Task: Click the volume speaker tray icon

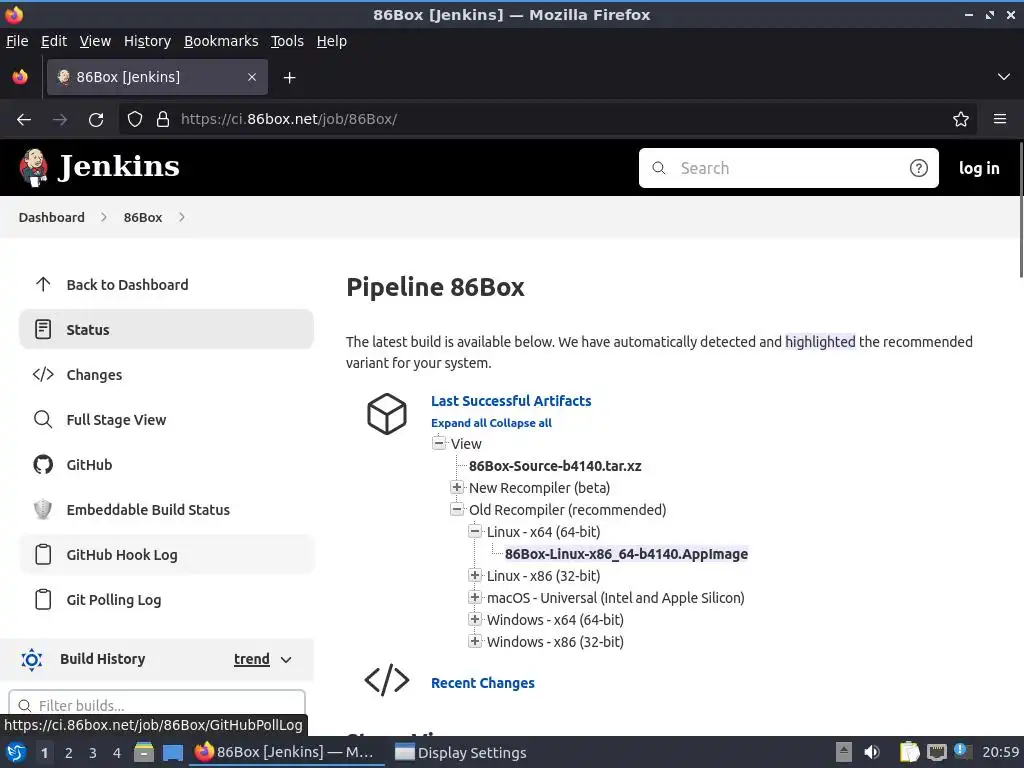Action: click(x=872, y=752)
